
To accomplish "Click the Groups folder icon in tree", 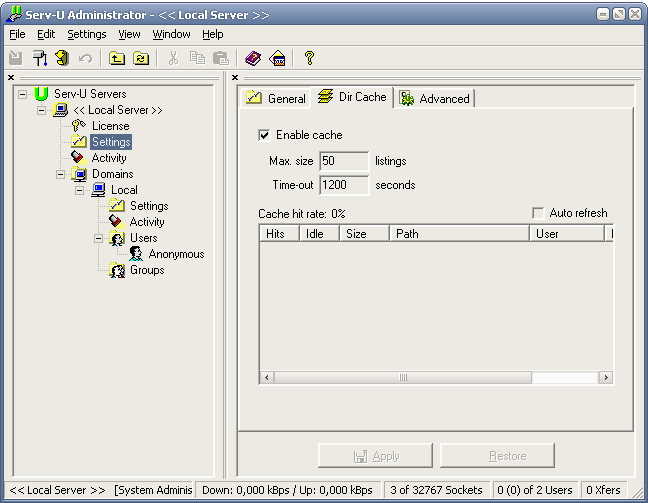I will [117, 270].
